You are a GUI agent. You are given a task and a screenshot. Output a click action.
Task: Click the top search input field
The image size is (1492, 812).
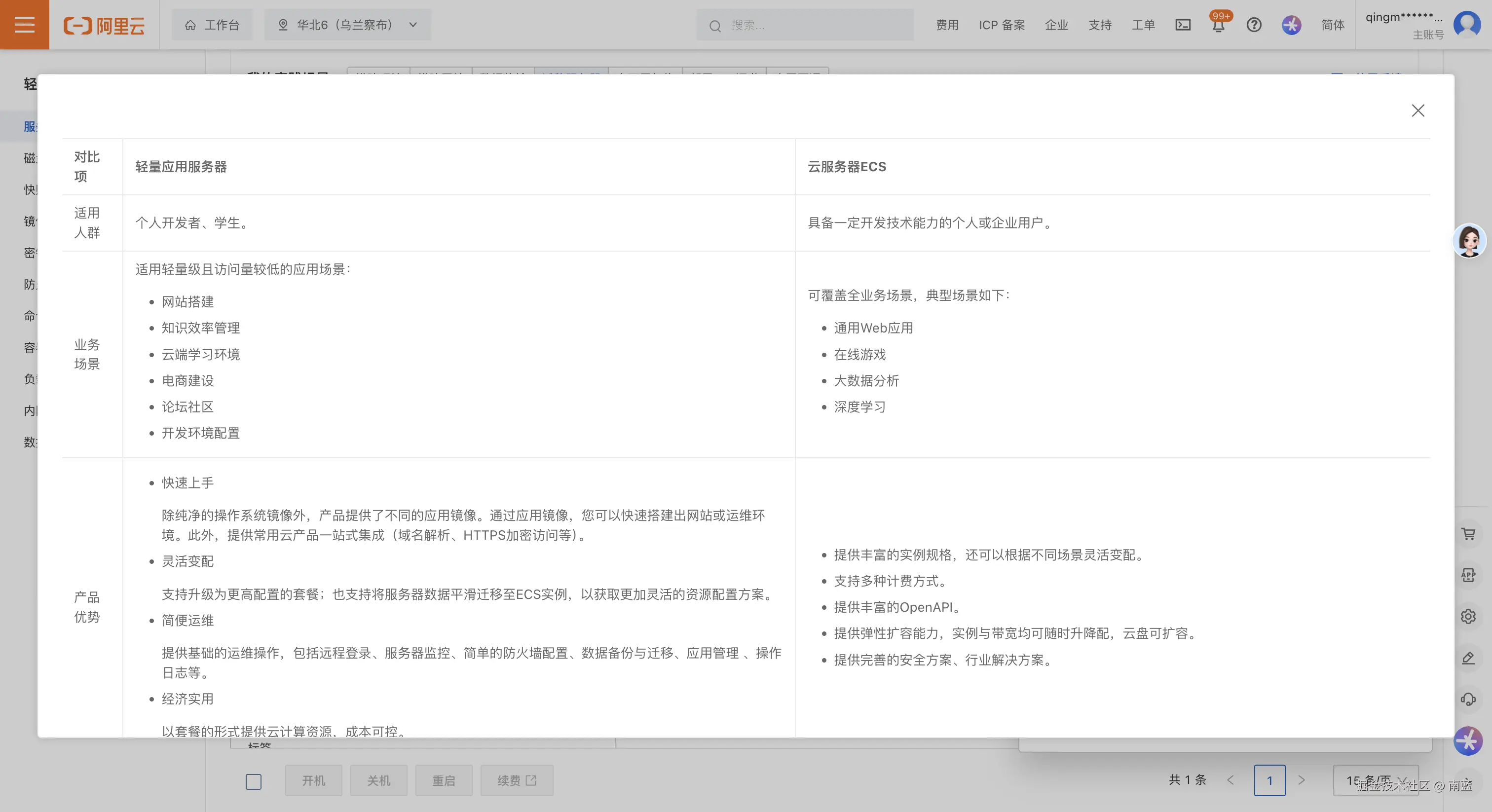pyautogui.click(x=805, y=25)
